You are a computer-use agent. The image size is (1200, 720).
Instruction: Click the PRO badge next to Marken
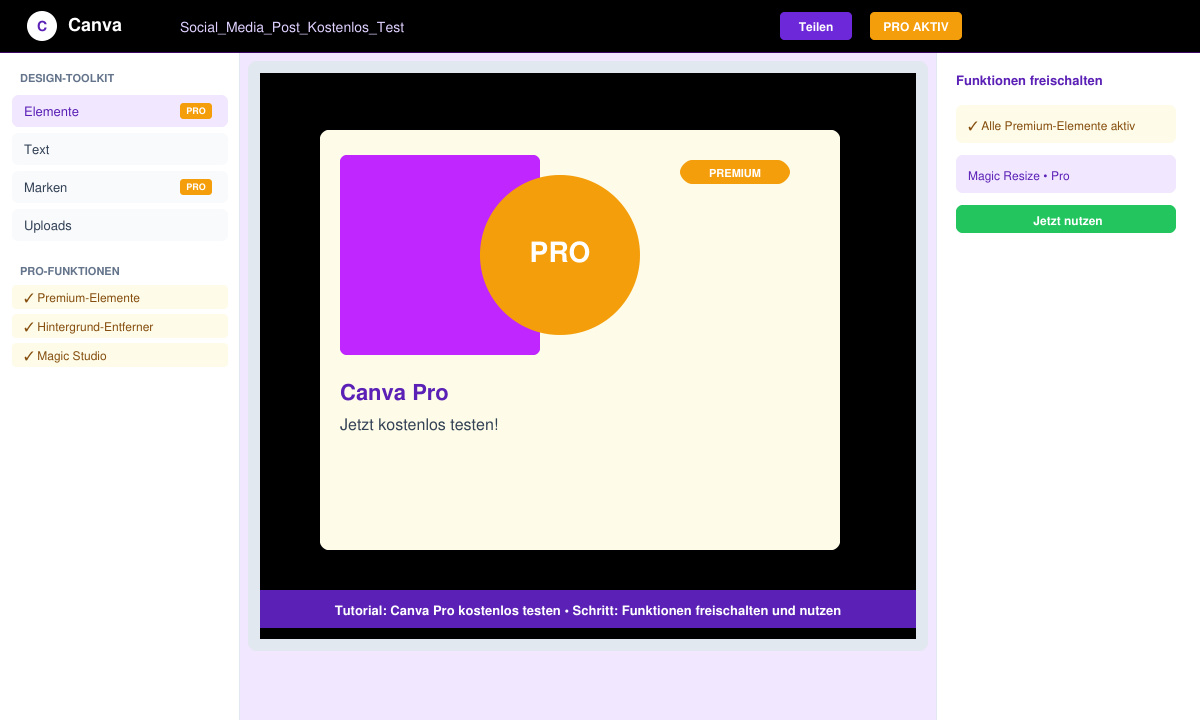(196, 187)
